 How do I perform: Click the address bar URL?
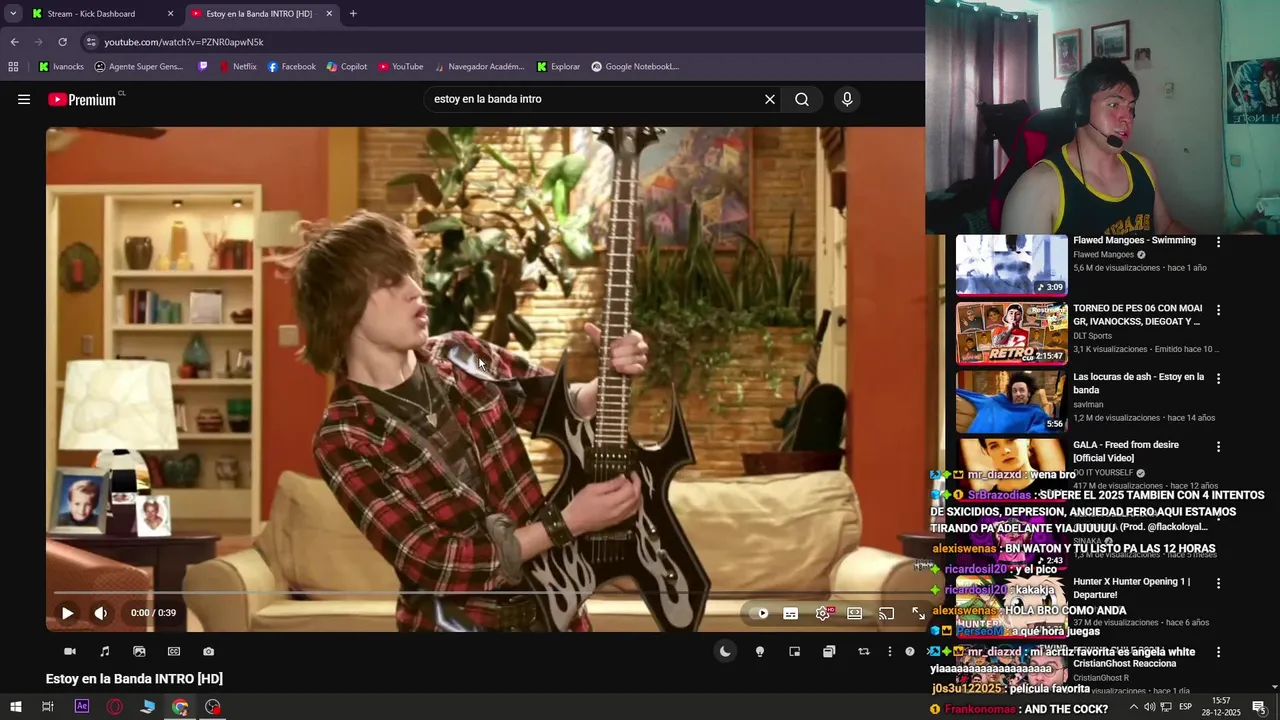pyautogui.click(x=184, y=42)
